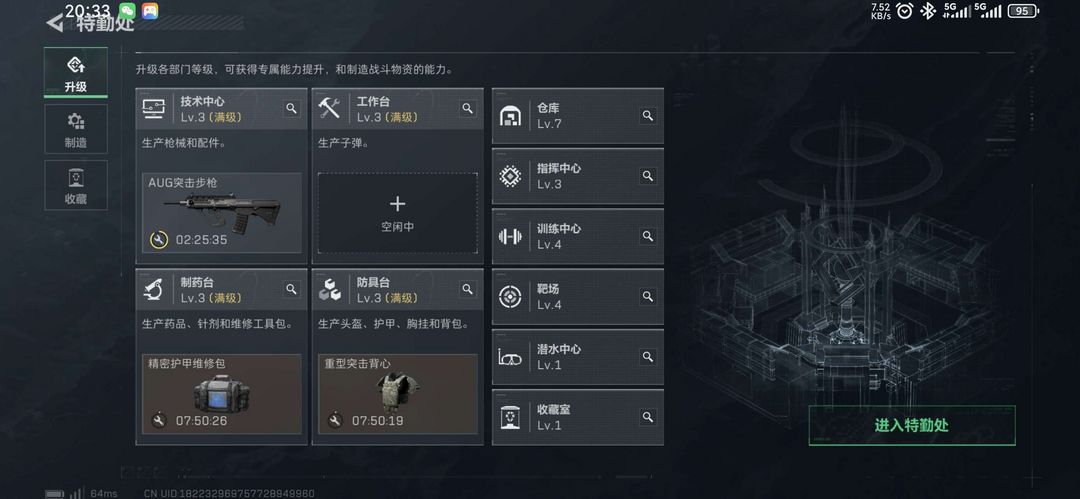Open the 潜水中心 Lv.1 department entry
1080x499 pixels.
pyautogui.click(x=578, y=356)
